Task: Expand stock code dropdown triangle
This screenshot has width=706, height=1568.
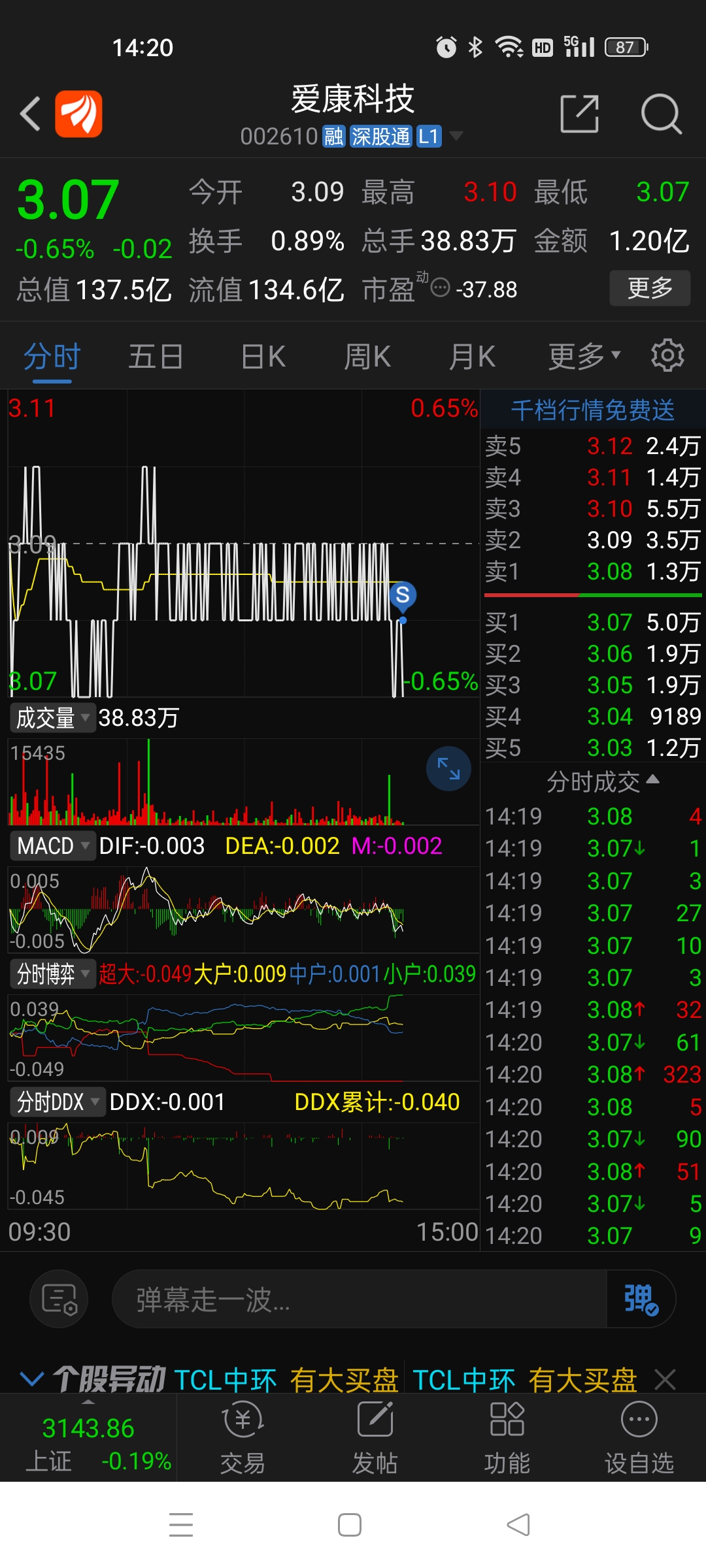Action: (x=456, y=136)
